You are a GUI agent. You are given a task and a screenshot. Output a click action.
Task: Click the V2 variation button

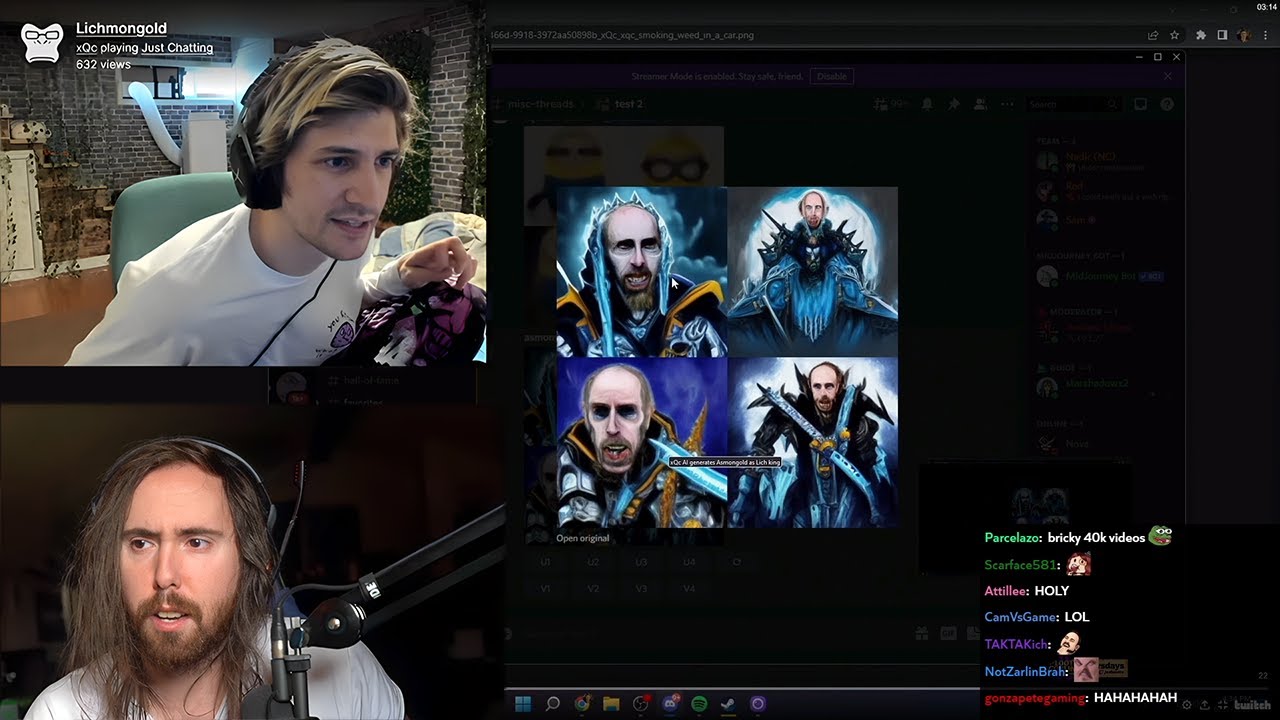(593, 589)
